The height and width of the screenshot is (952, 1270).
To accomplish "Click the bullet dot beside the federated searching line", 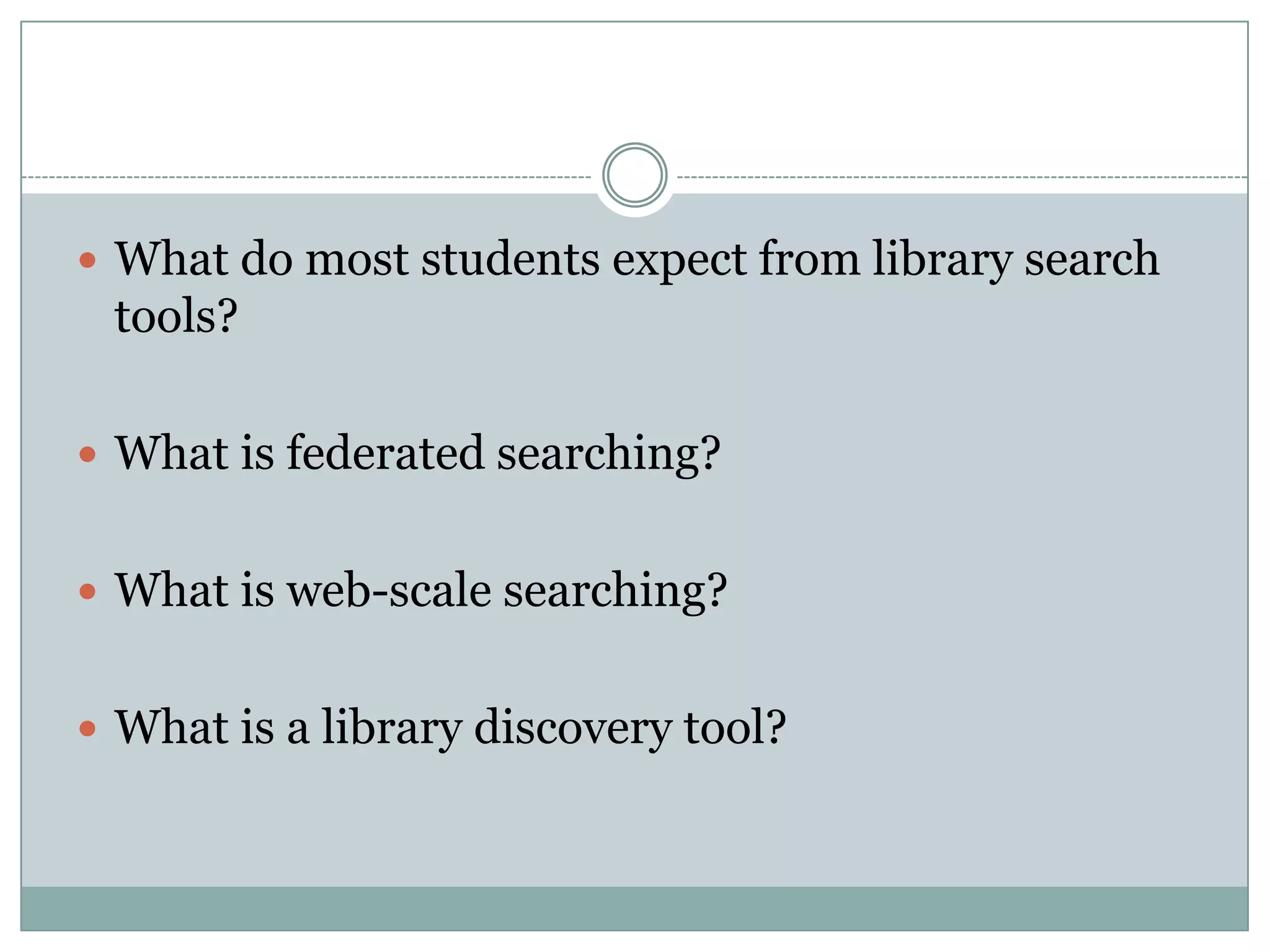I will click(x=87, y=454).
